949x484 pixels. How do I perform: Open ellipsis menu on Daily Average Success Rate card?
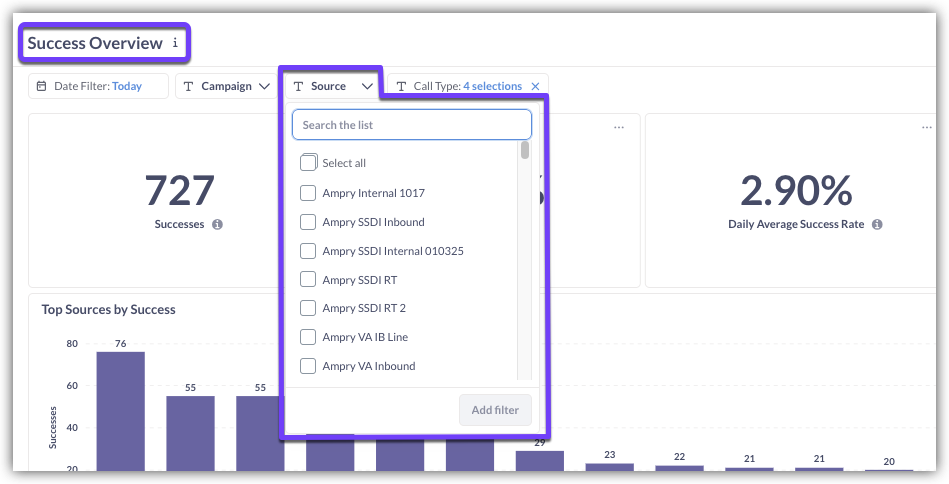coord(926,127)
